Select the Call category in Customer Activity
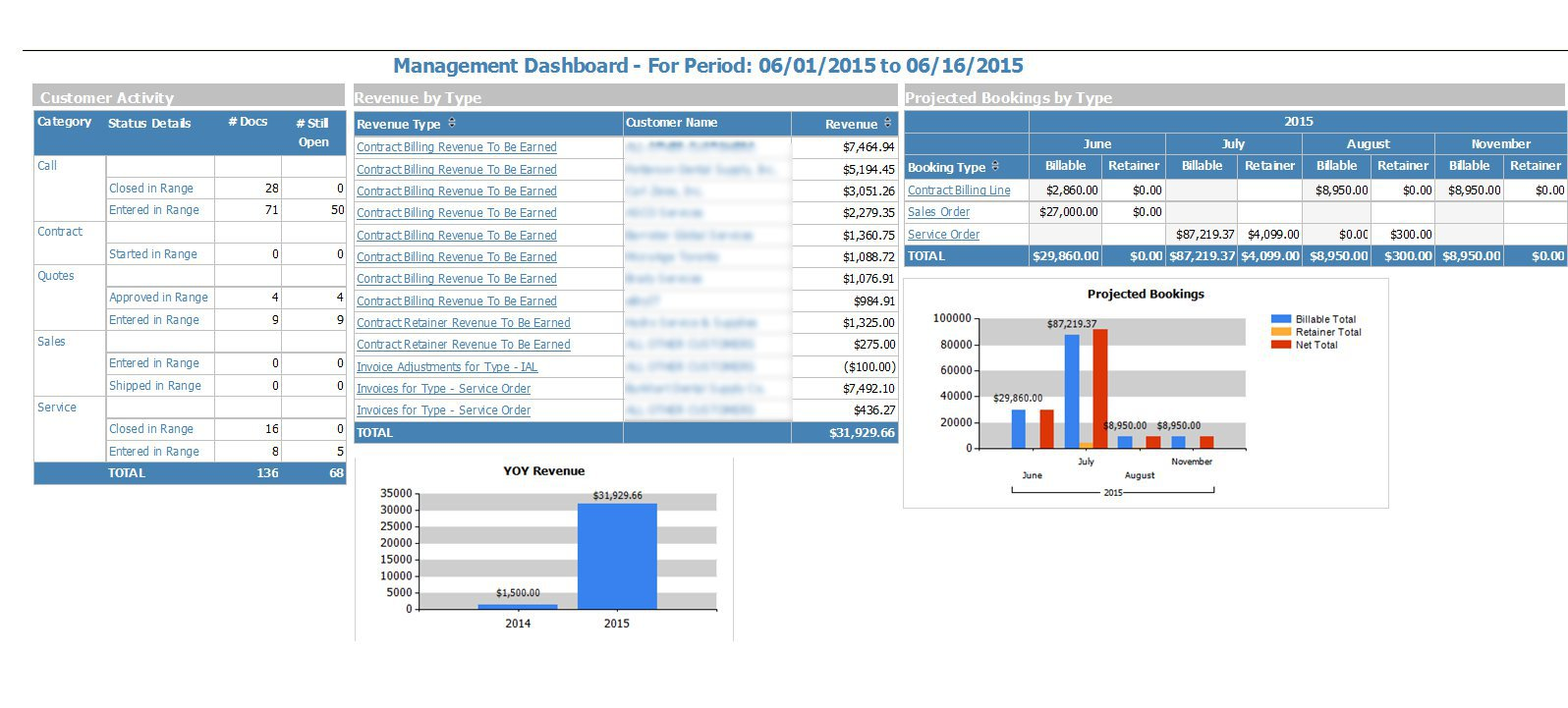 (x=47, y=166)
